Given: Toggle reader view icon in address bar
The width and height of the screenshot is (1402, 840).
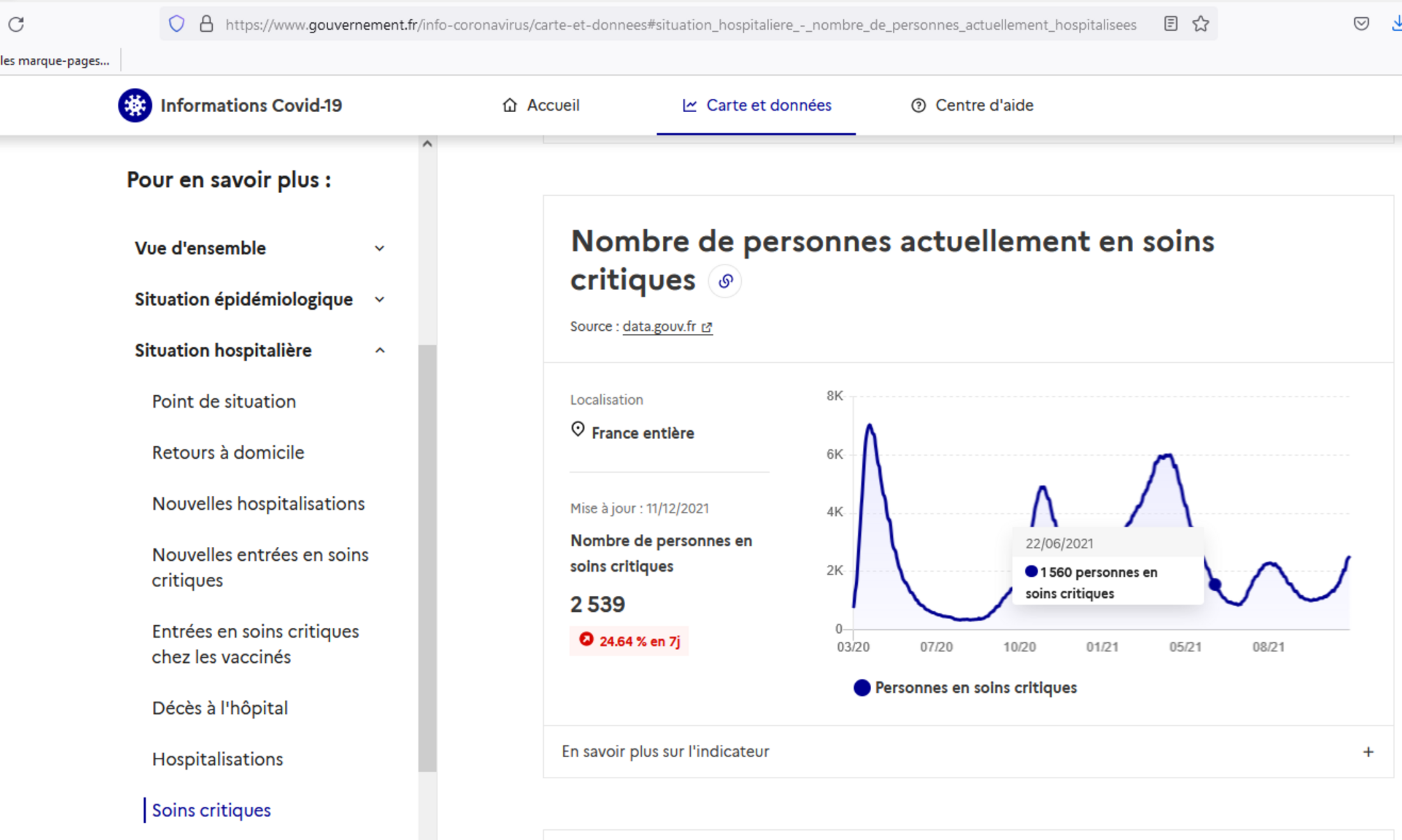Looking at the screenshot, I should coord(1170,24).
